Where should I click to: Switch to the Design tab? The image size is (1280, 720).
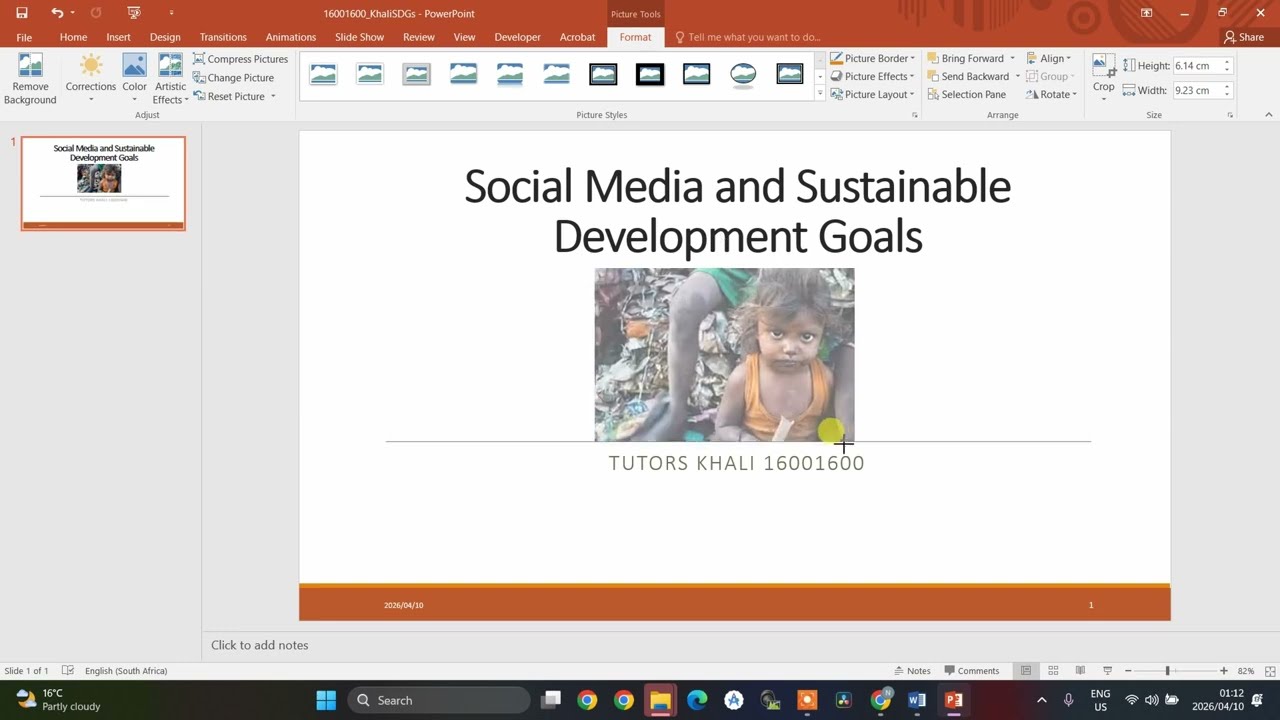coord(165,37)
